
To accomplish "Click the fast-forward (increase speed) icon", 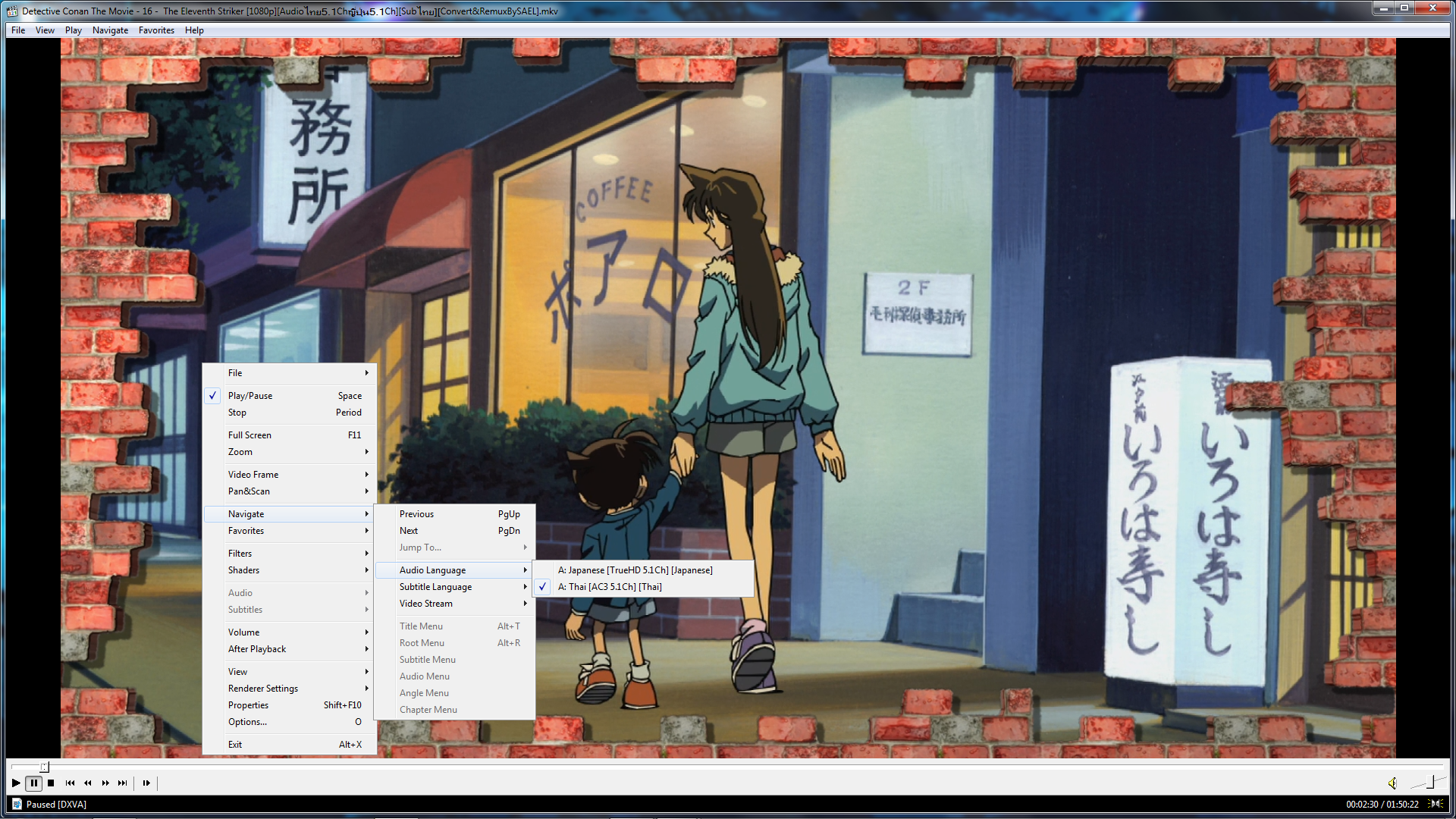I will click(x=105, y=783).
